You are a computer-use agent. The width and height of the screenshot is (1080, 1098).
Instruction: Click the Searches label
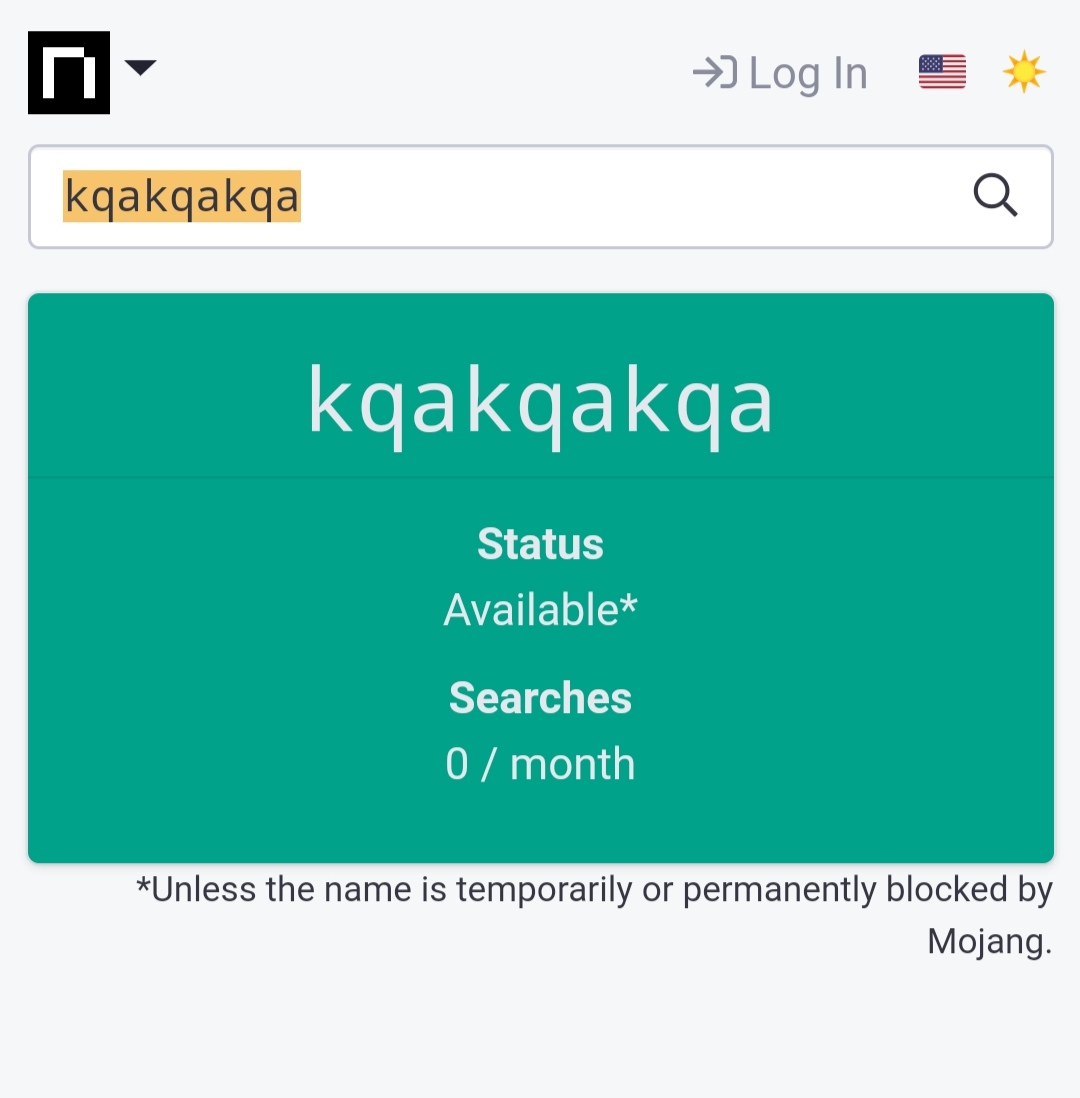[x=540, y=698]
